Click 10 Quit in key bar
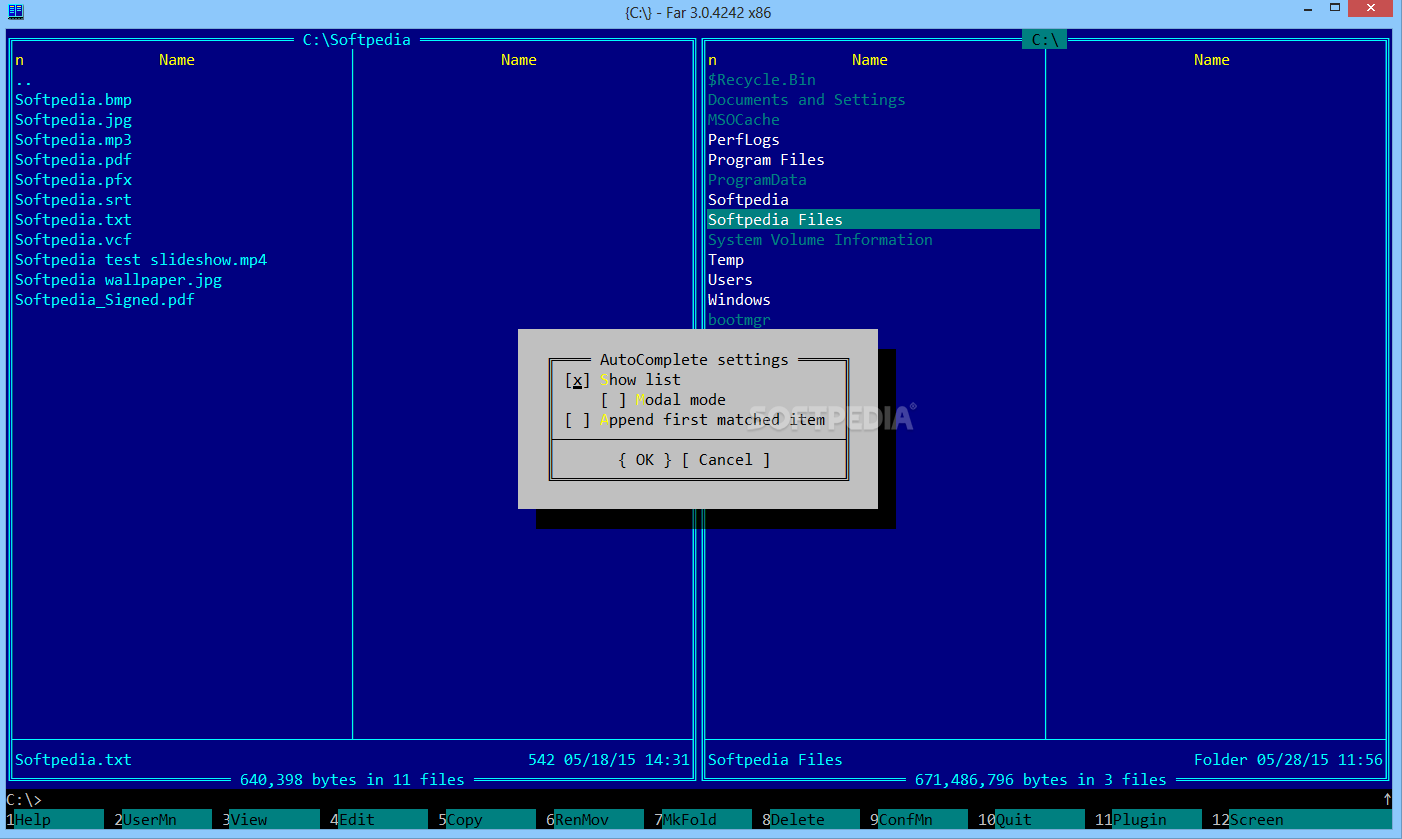The height and width of the screenshot is (839, 1402). point(1031,820)
